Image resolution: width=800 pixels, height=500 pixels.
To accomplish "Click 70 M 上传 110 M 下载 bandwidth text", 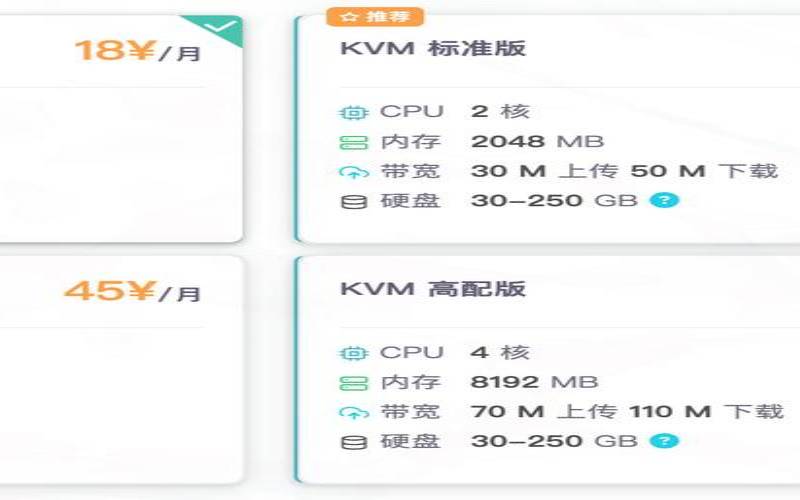I will tap(627, 412).
